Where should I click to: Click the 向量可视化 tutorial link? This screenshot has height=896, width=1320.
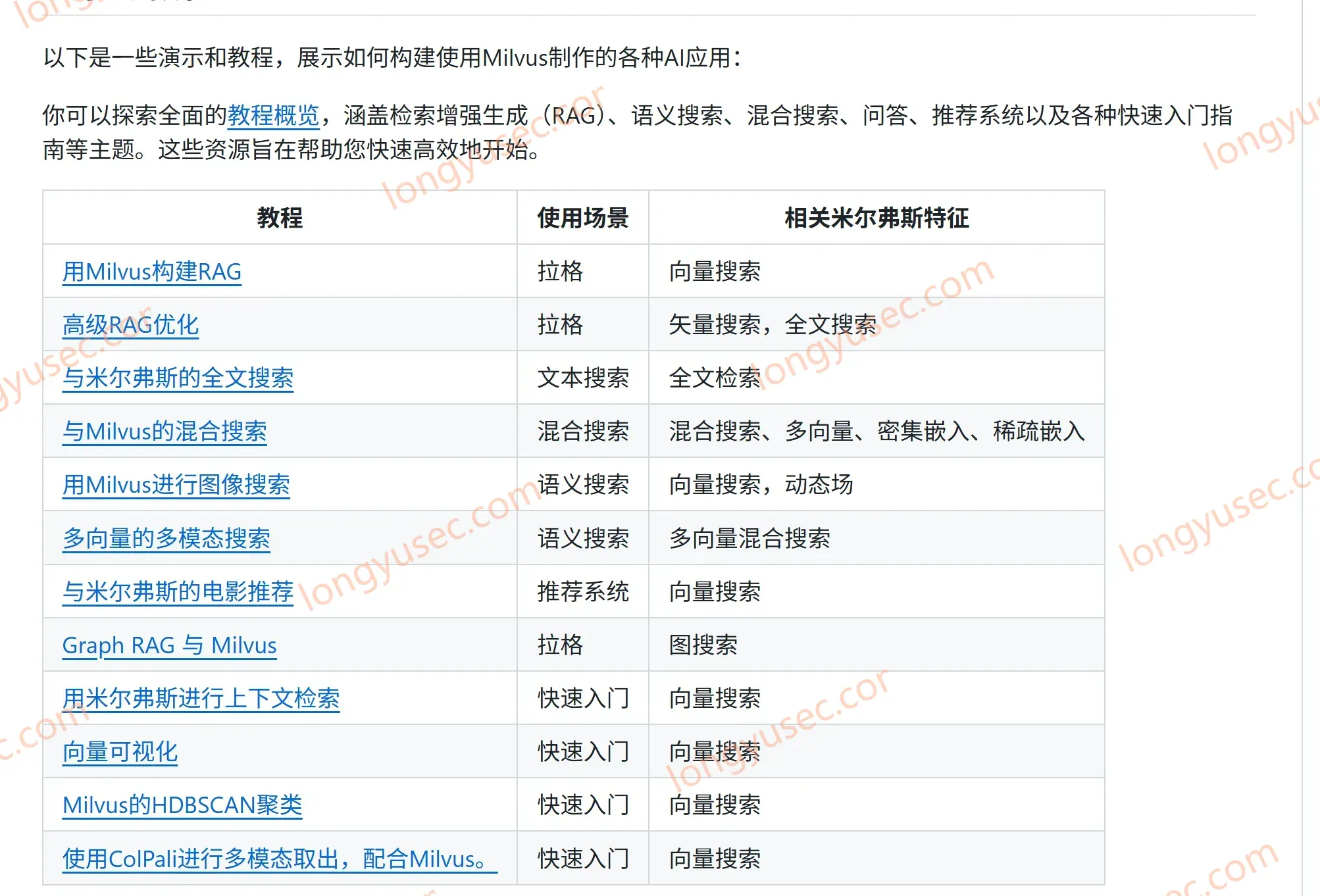tap(120, 751)
